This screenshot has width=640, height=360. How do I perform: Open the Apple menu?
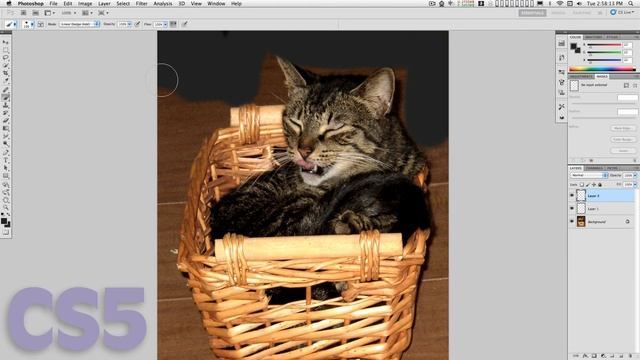[9, 3]
